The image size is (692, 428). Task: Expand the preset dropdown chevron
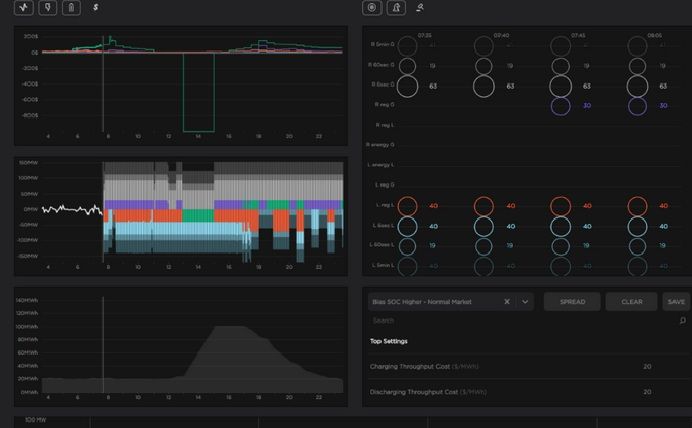click(x=526, y=301)
